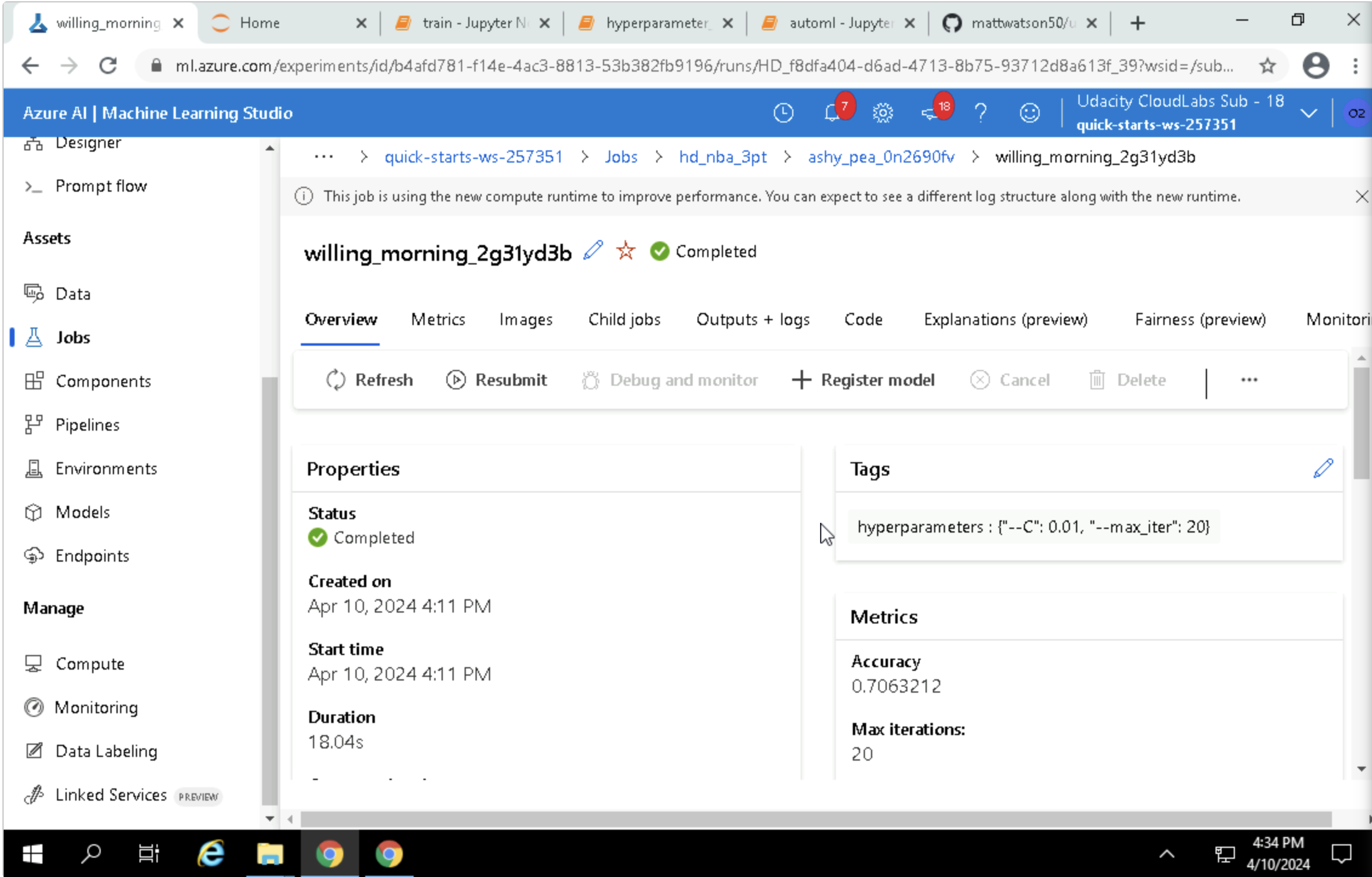Image resolution: width=1372 pixels, height=877 pixels.
Task: Expand the workspace subscription dropdown
Action: [x=1309, y=113]
